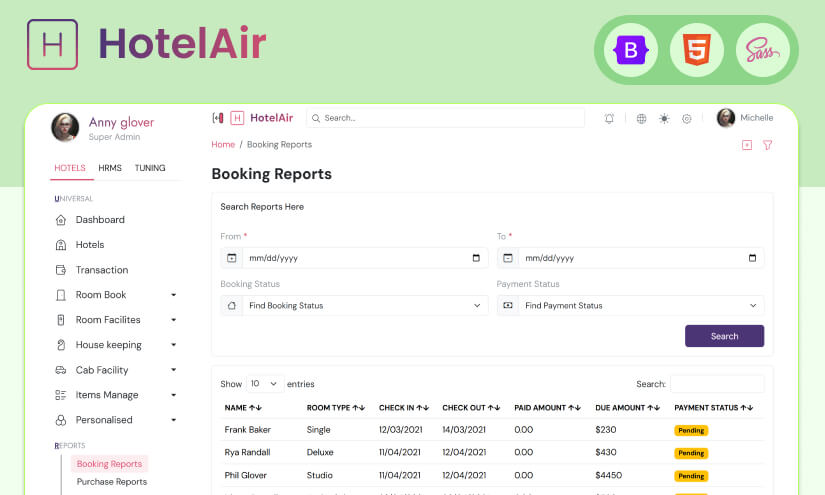Open the Find Booking Status dropdown
This screenshot has height=495, width=825.
point(365,306)
